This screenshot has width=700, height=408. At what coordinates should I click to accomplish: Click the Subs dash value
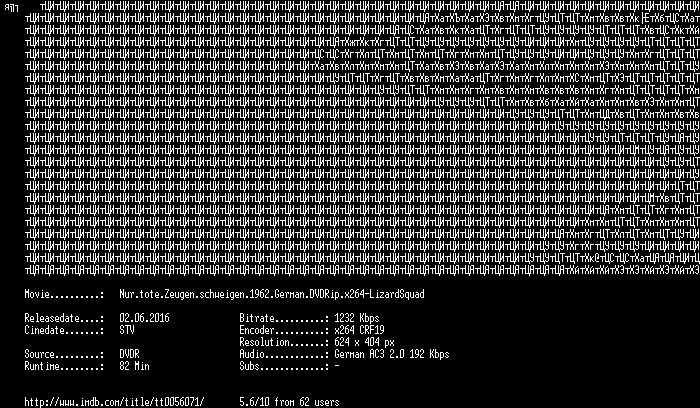(337, 366)
